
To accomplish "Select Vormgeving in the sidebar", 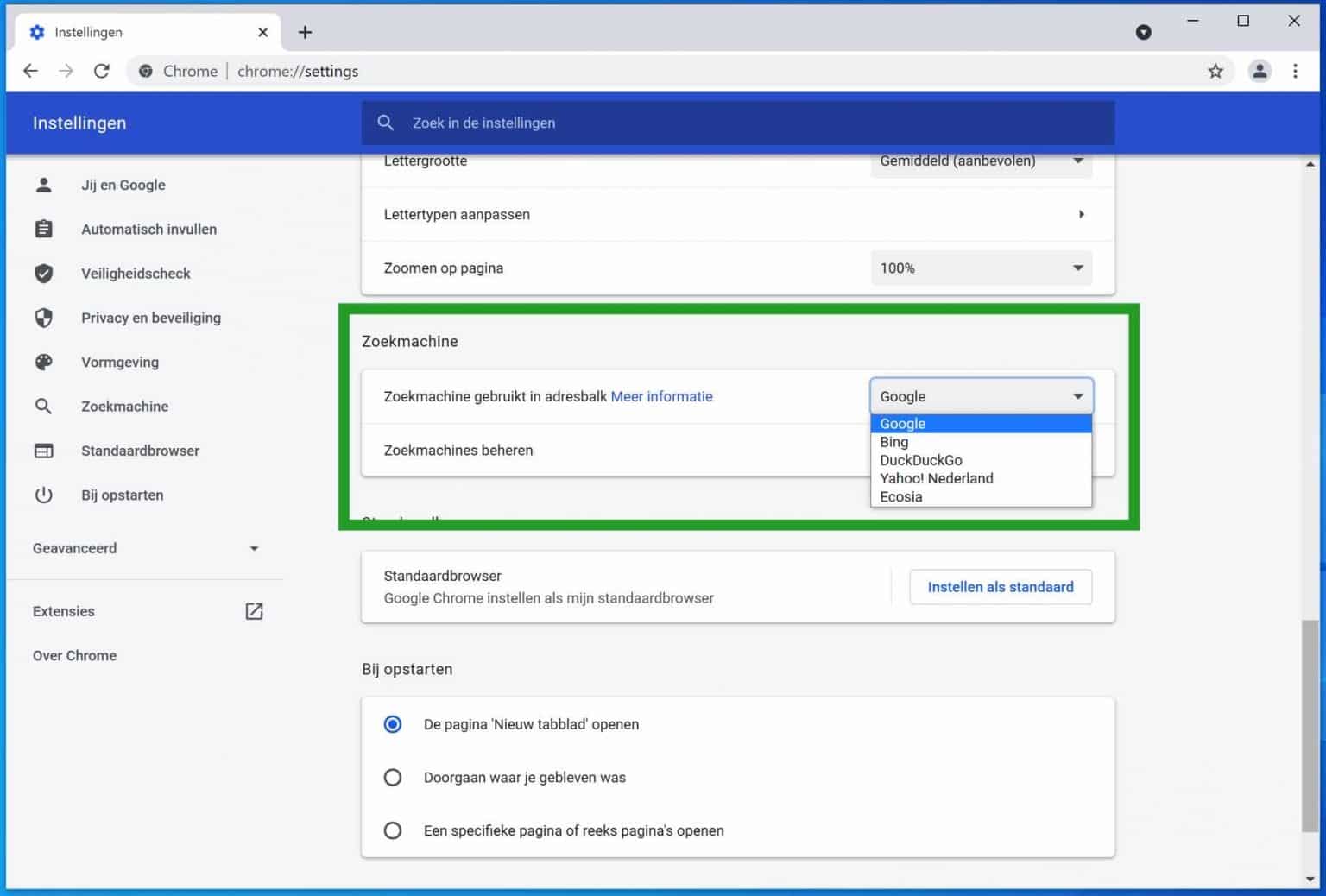I will 120,362.
